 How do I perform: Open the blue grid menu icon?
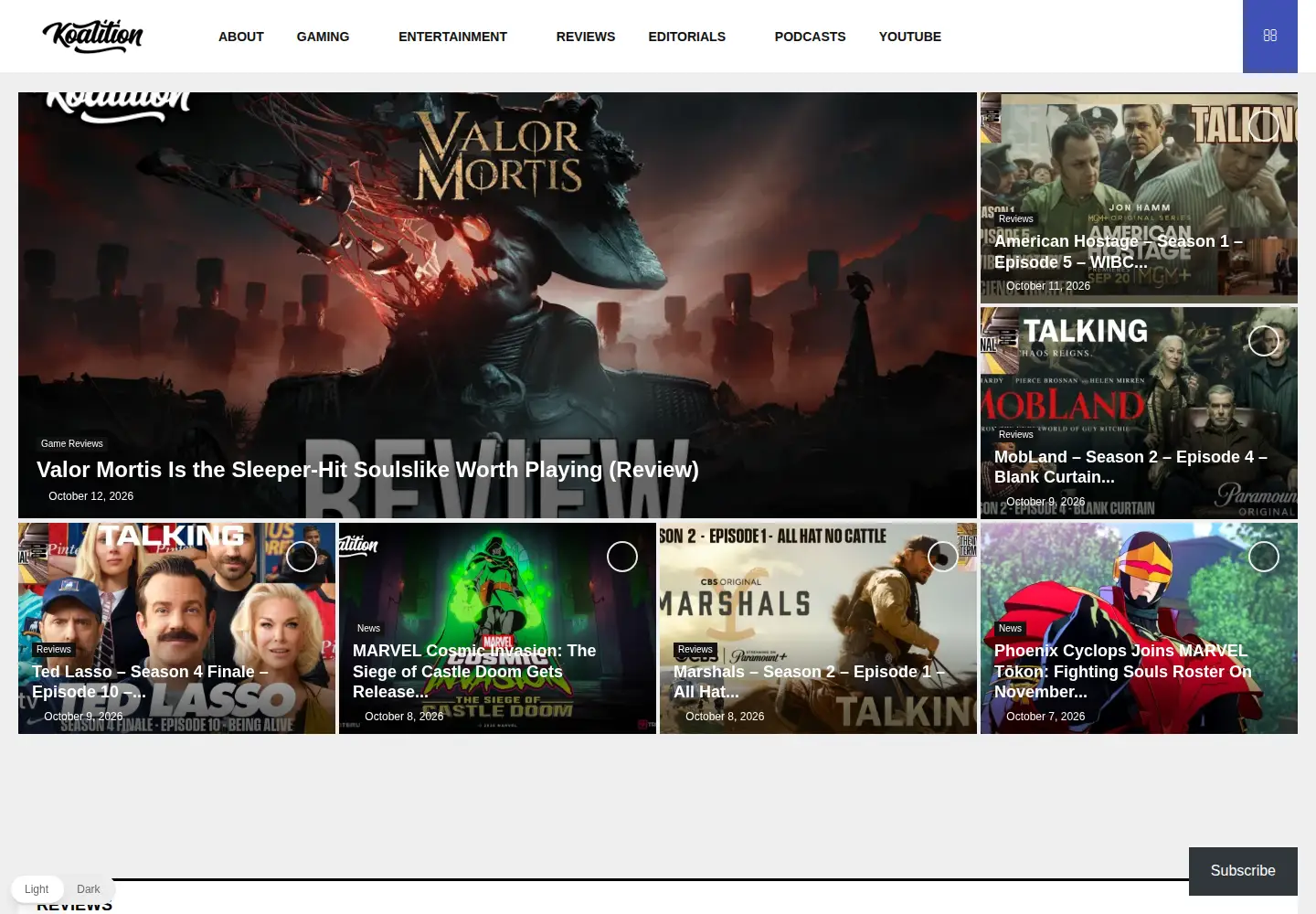coord(1270,36)
